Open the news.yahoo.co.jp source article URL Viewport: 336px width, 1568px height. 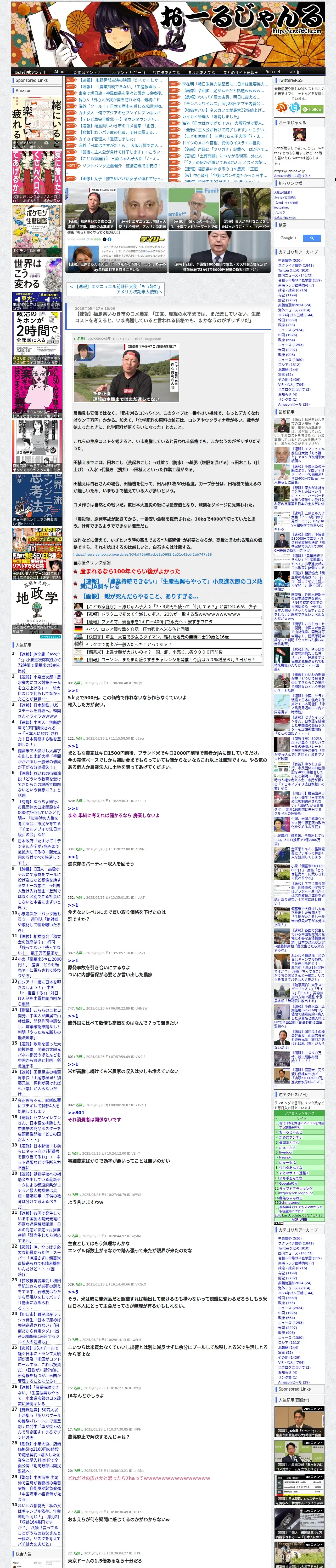[143, 554]
